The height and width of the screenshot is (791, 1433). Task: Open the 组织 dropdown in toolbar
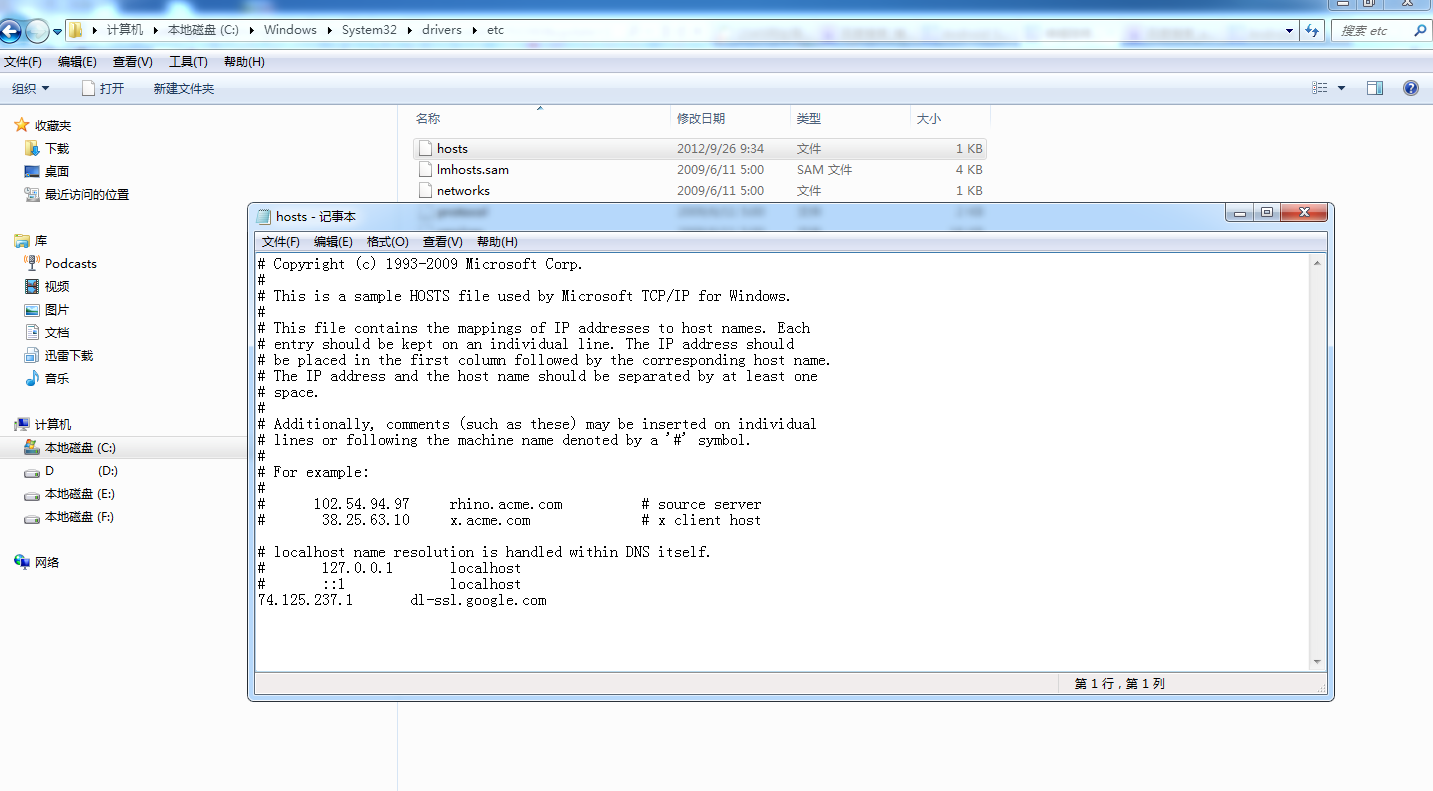click(31, 88)
